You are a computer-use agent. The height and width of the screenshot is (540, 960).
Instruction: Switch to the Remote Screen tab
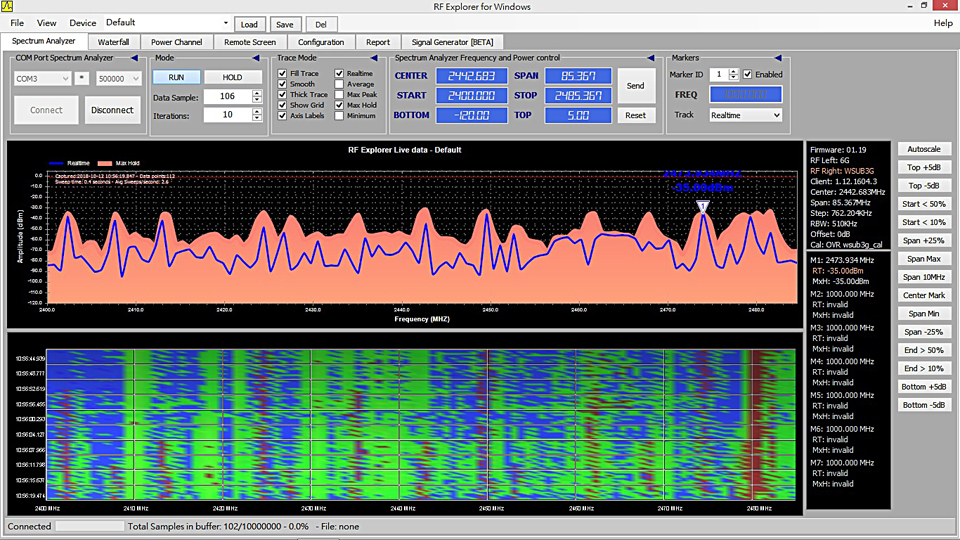[x=250, y=42]
